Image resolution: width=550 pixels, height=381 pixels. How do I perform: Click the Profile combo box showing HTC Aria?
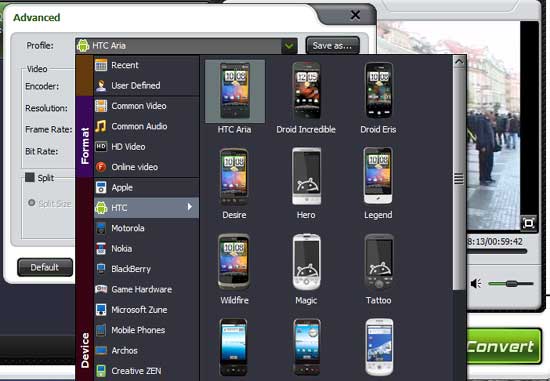186,46
